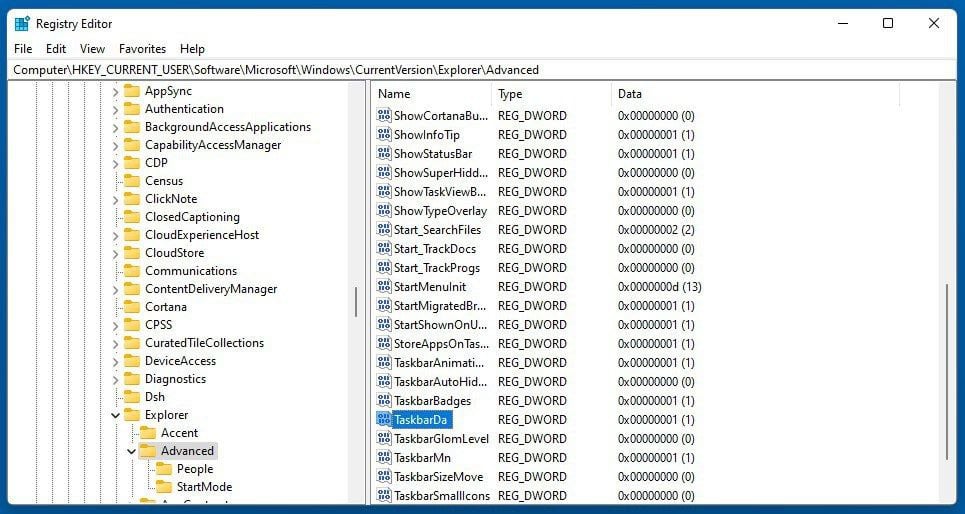965x514 pixels.
Task: Expand the AppSync key
Action: [115, 92]
